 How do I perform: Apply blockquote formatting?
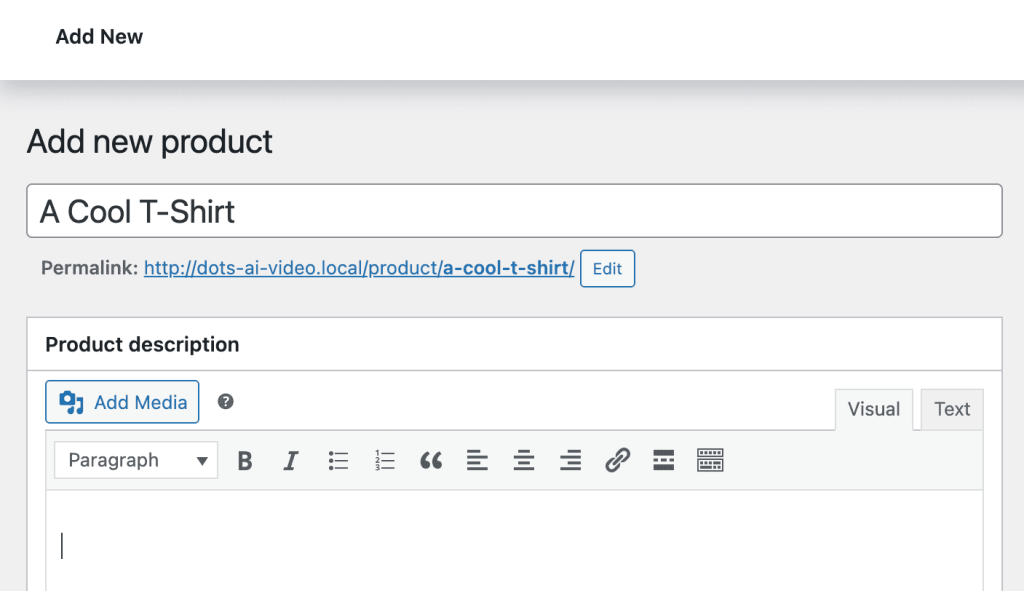pos(431,460)
